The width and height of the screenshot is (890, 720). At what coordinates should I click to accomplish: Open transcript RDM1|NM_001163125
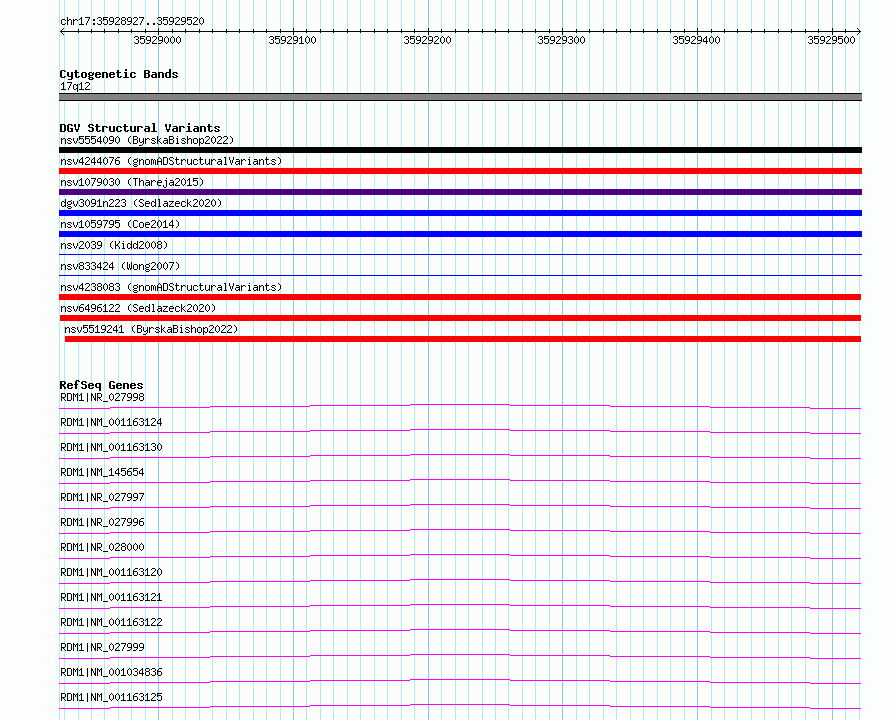[x=111, y=697]
